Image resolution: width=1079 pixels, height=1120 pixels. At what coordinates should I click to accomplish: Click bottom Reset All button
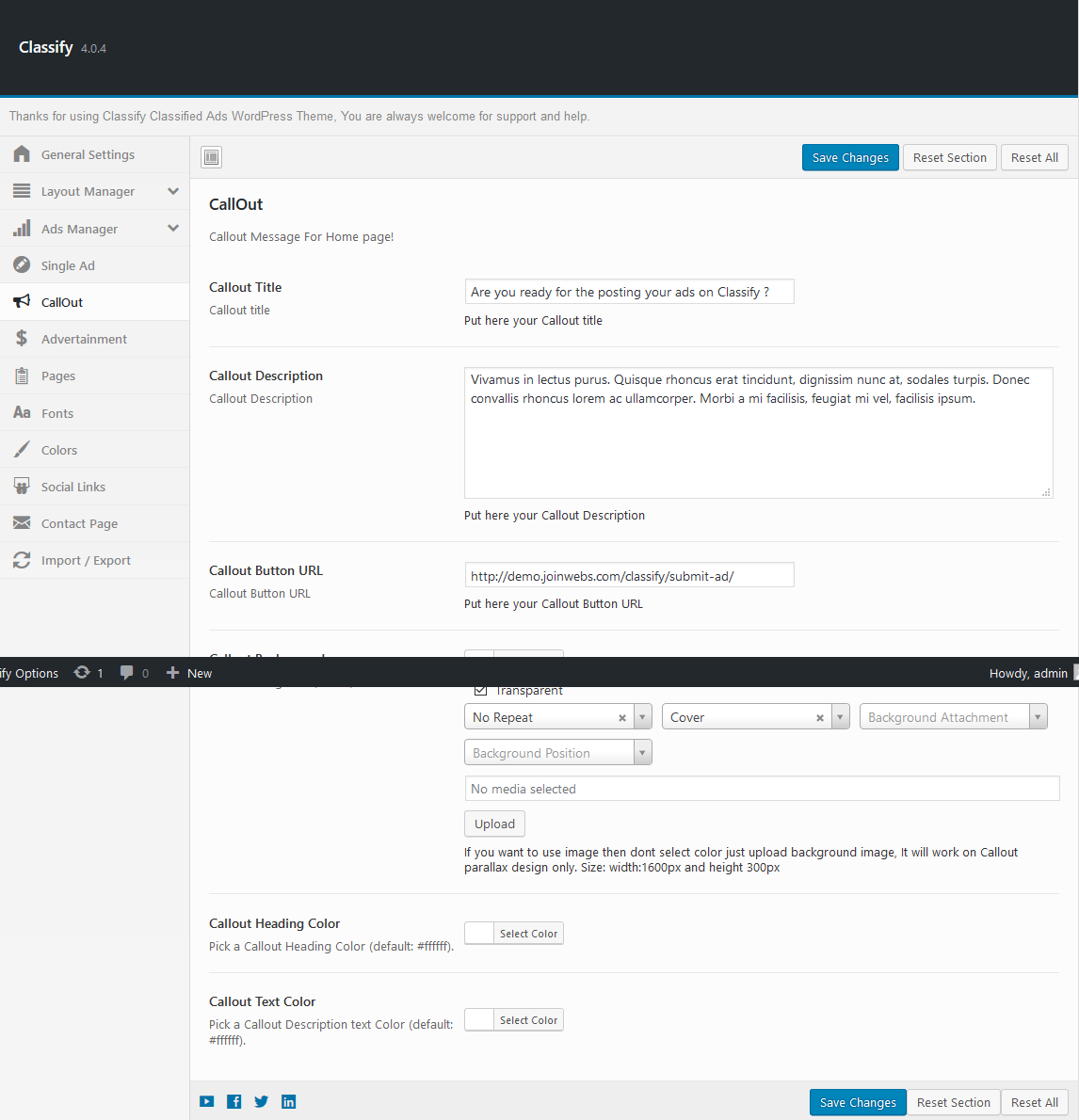pyautogui.click(x=1035, y=1102)
